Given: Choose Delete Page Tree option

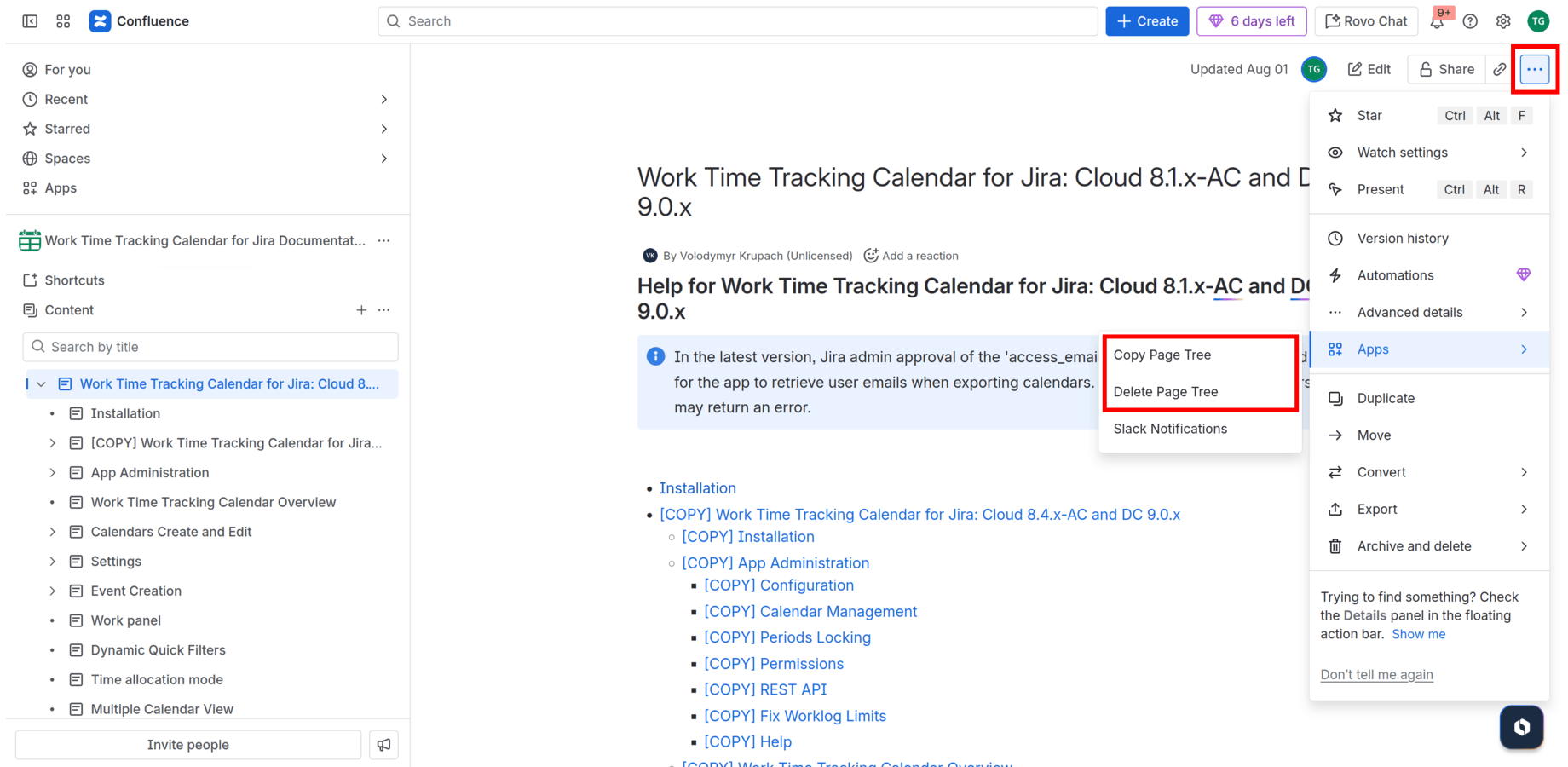Looking at the screenshot, I should 1165,392.
